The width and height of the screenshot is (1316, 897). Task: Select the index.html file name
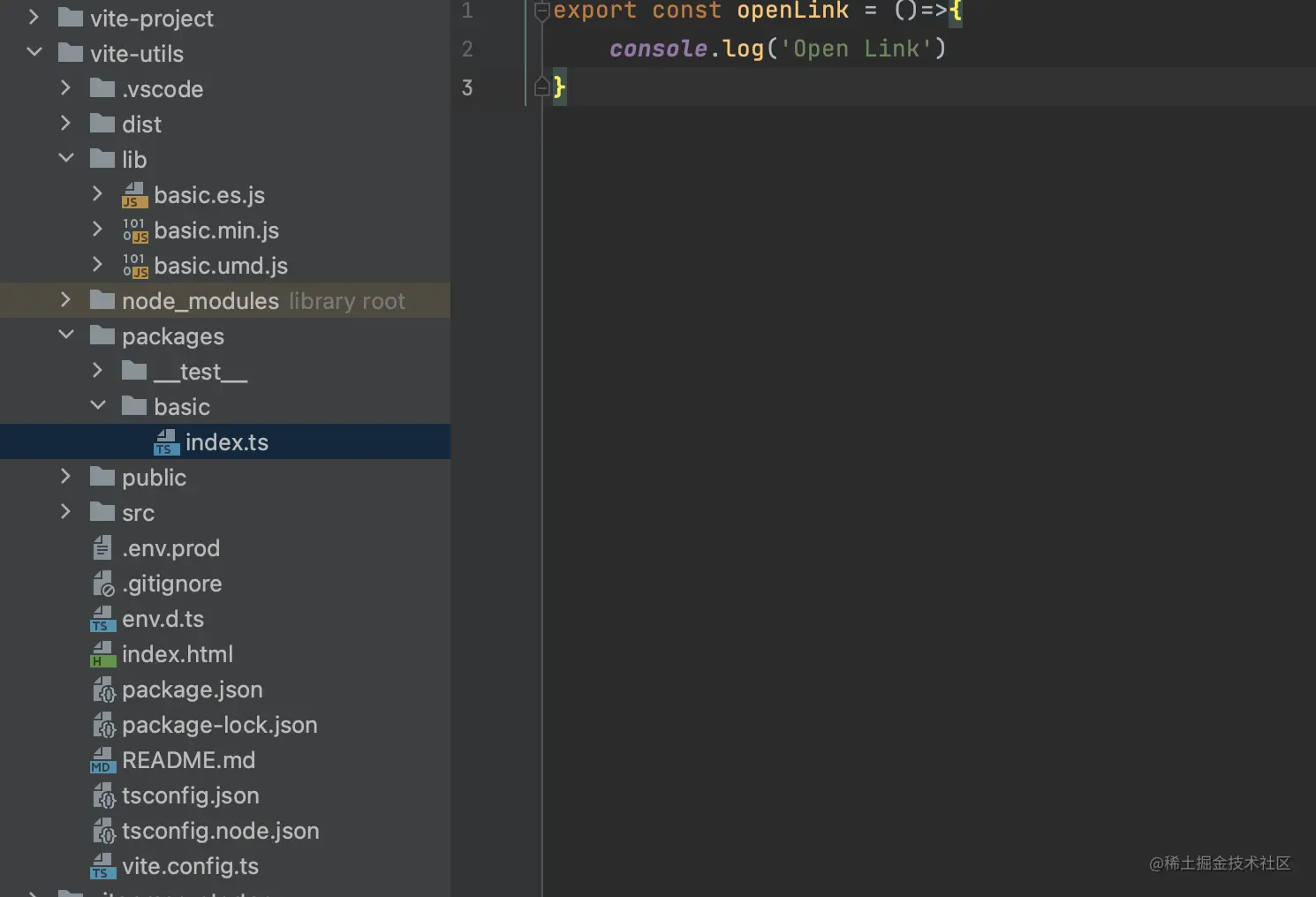tap(178, 654)
